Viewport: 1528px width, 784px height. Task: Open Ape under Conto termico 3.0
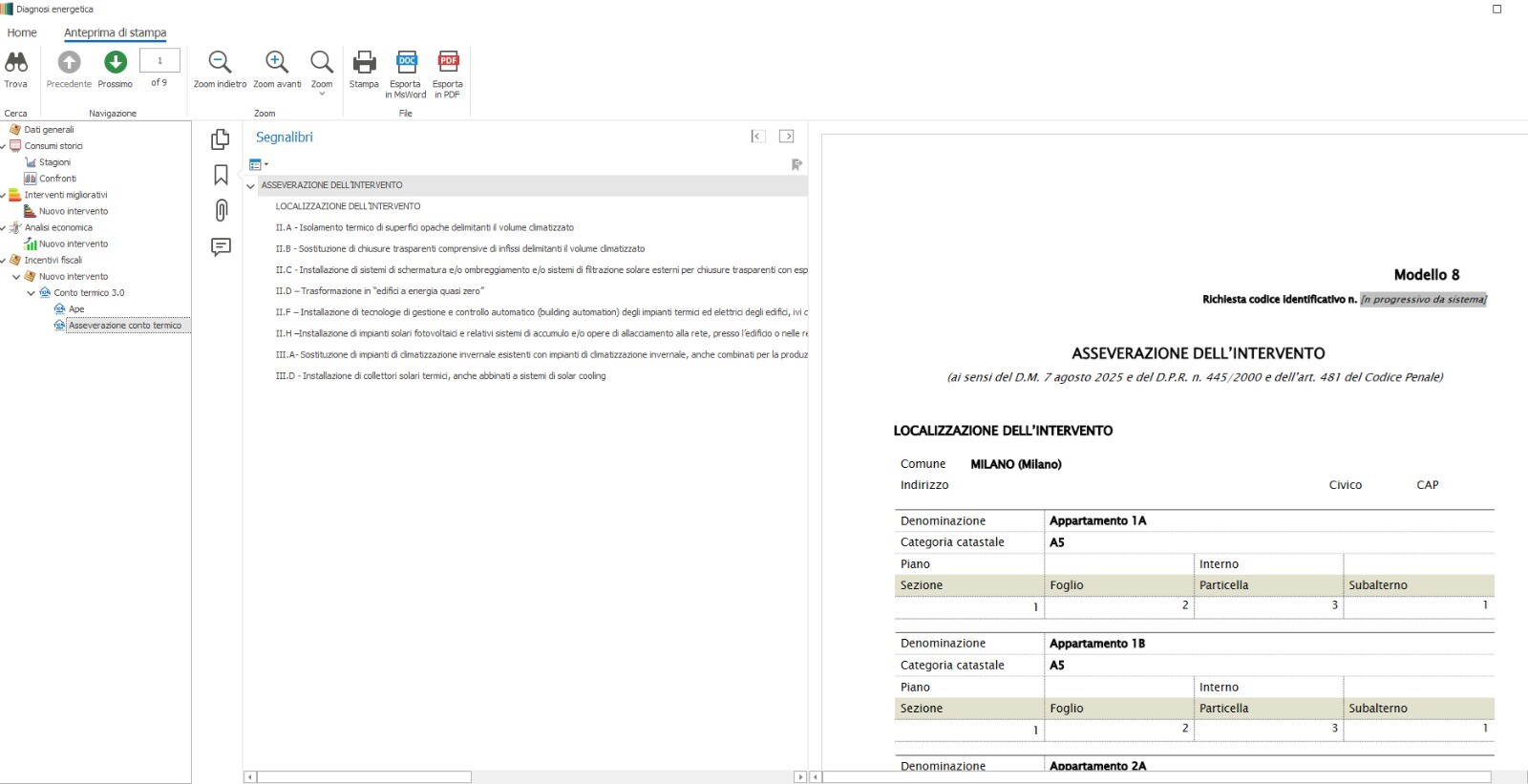pos(76,309)
